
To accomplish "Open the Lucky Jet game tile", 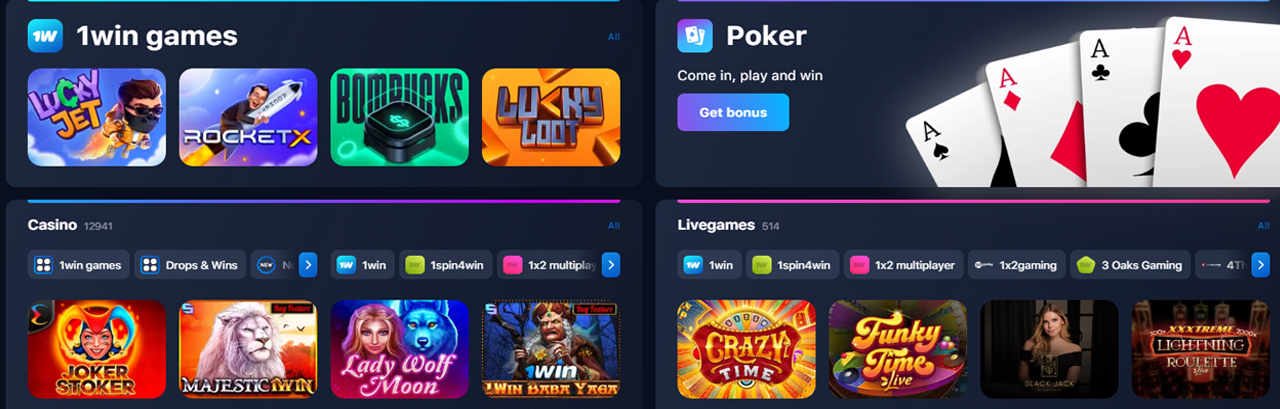I will tap(97, 117).
